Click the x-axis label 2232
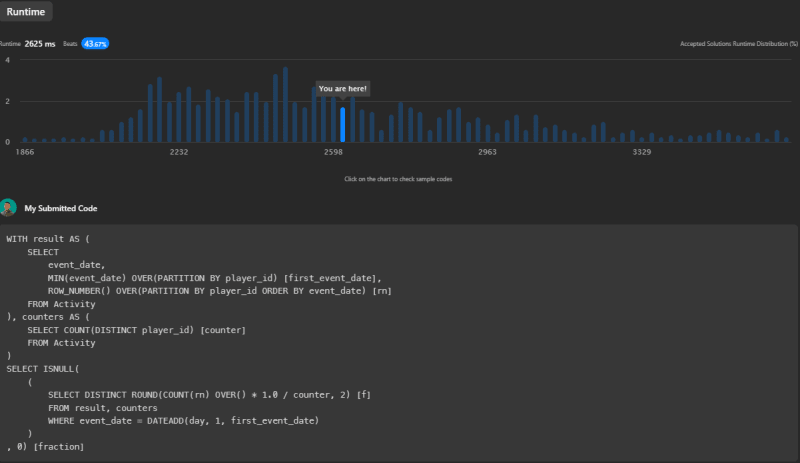800x463 pixels. tap(179, 152)
